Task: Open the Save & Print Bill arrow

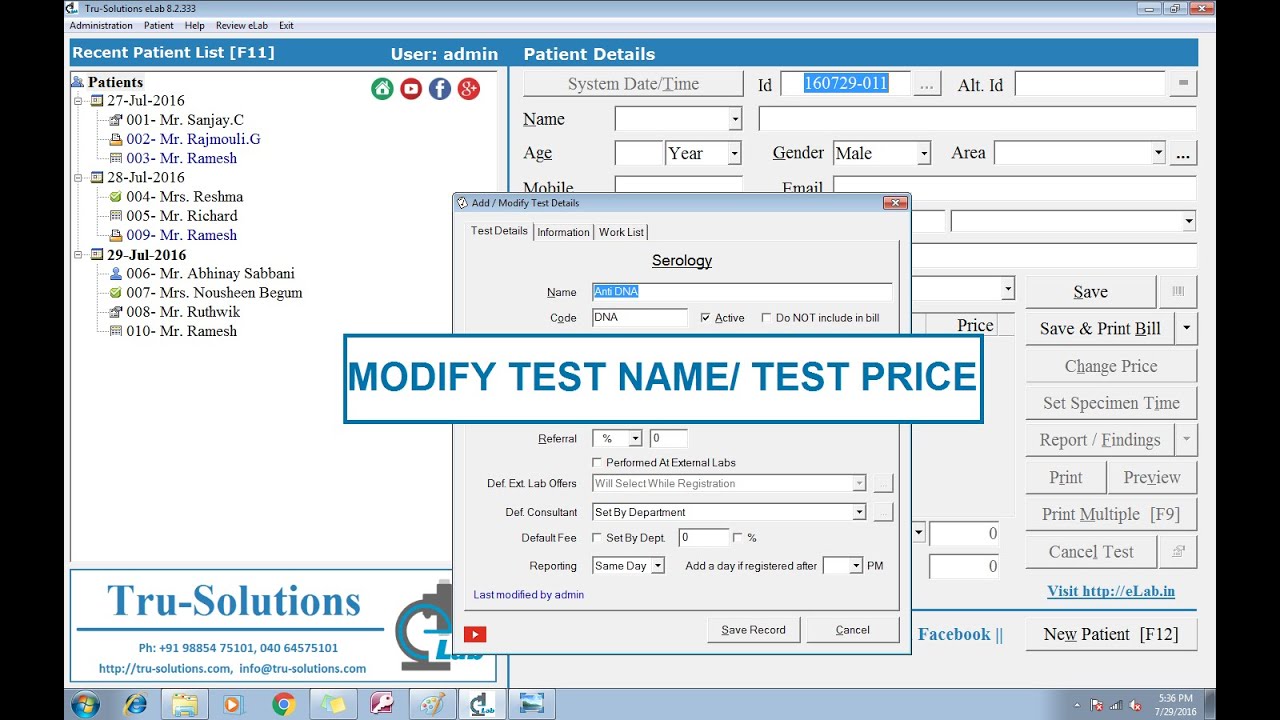Action: tap(1186, 328)
